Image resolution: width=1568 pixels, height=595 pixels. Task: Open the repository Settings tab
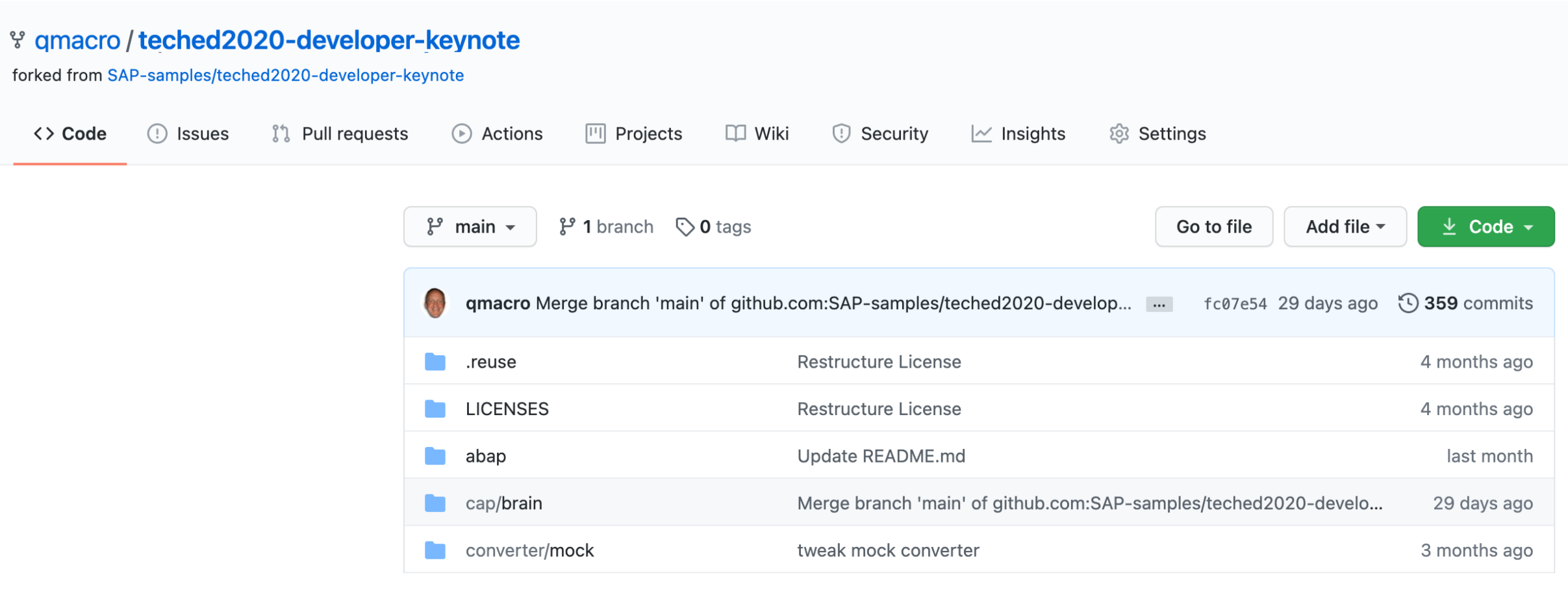[x=1157, y=134]
